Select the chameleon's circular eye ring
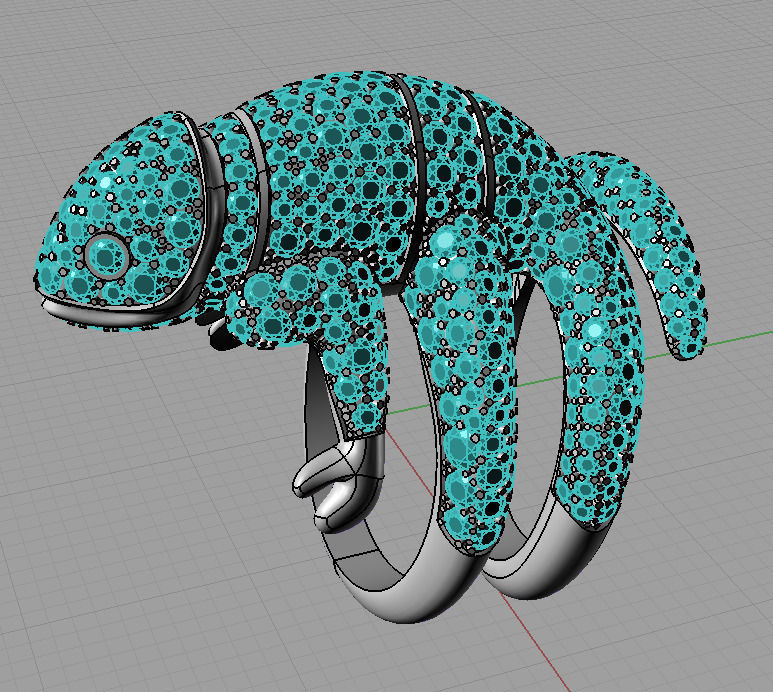This screenshot has width=773, height=692. tap(106, 256)
